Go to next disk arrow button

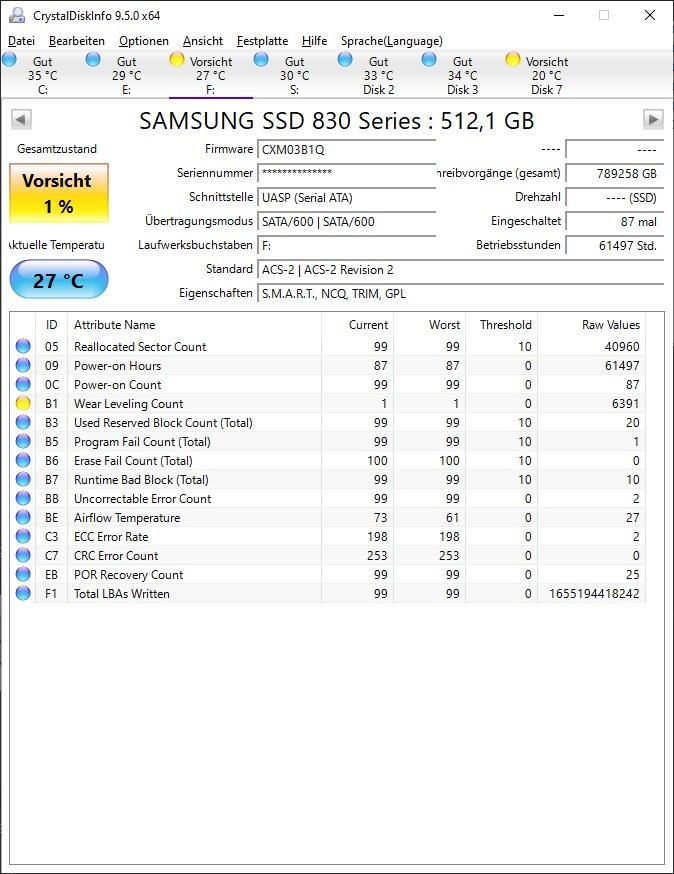click(653, 119)
